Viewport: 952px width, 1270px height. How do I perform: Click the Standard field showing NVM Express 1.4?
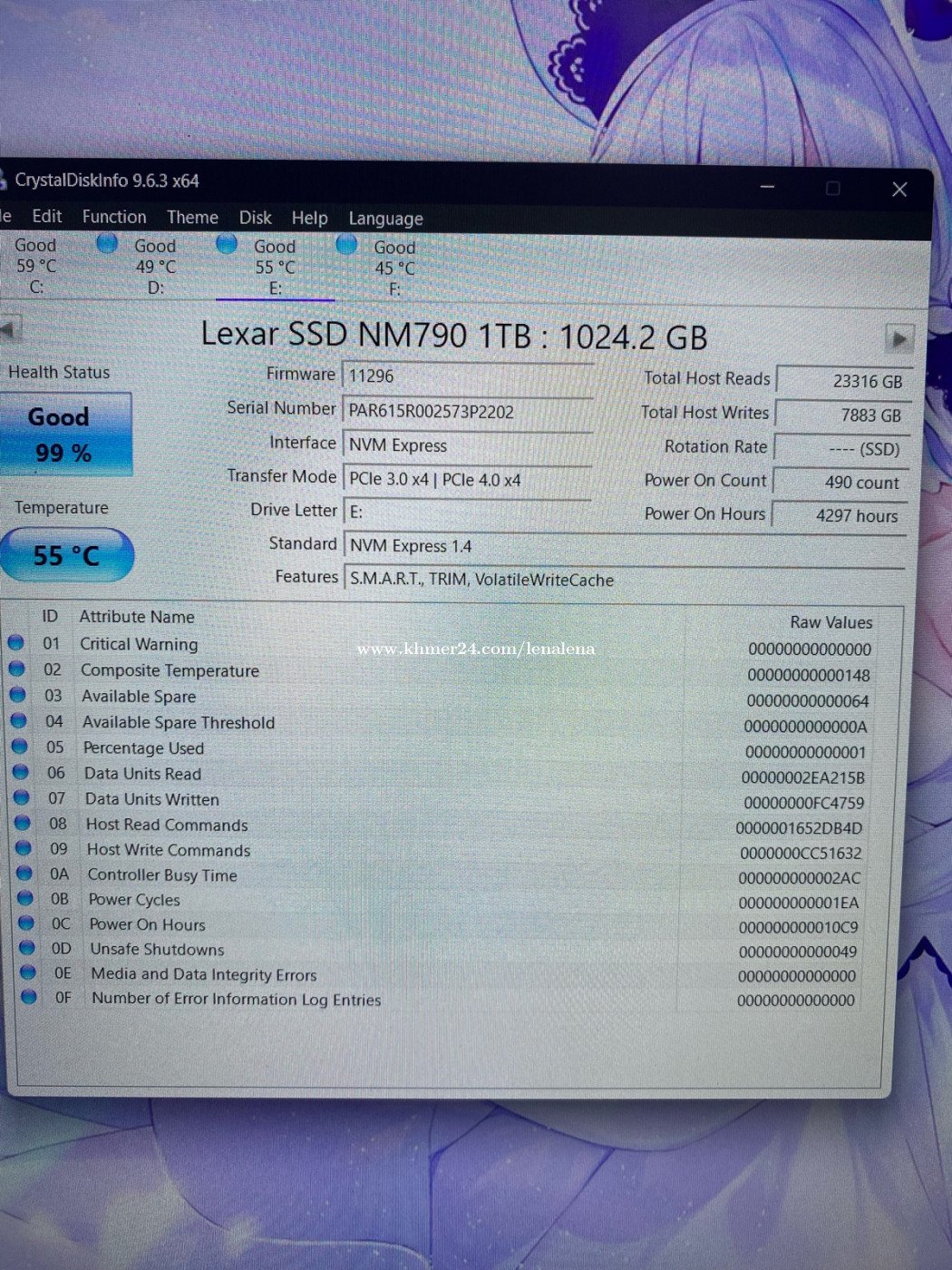(626, 546)
